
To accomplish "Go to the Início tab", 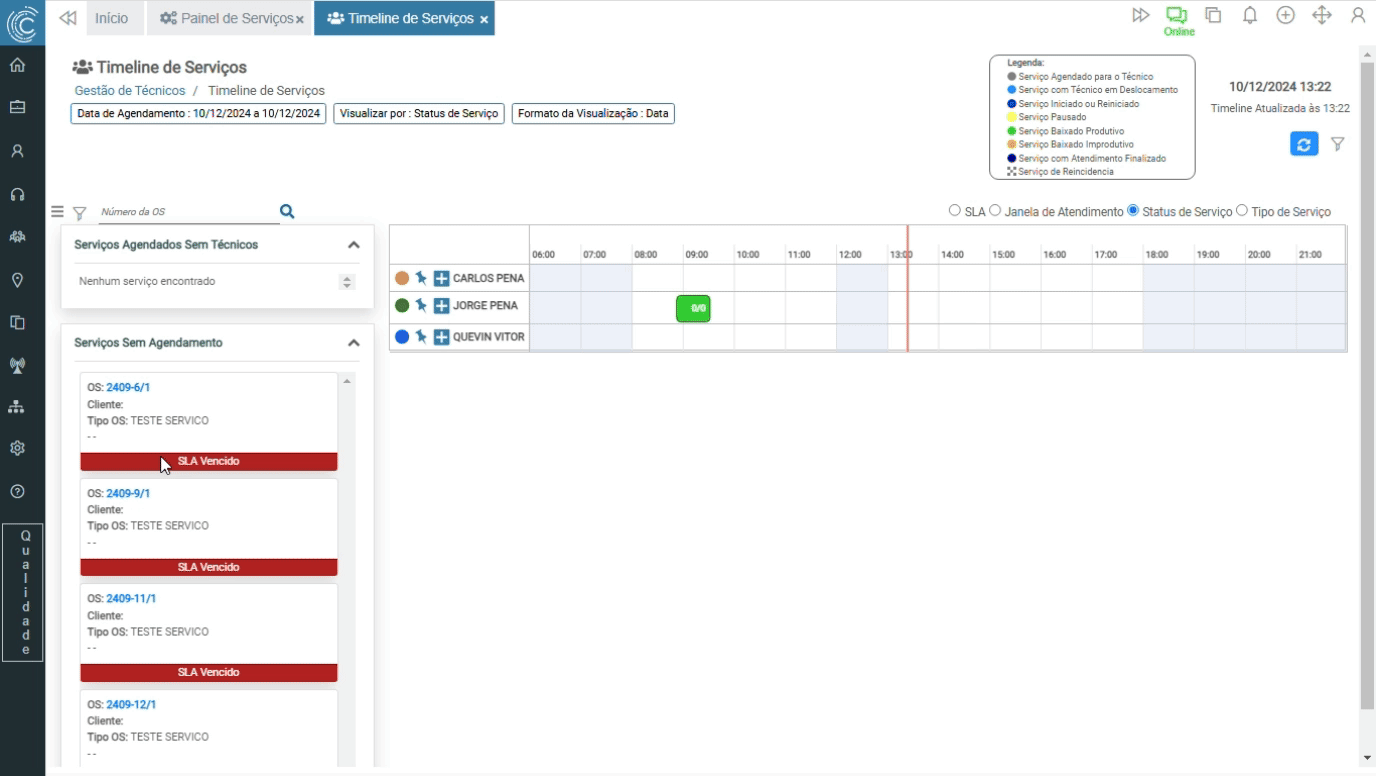I will point(111,18).
